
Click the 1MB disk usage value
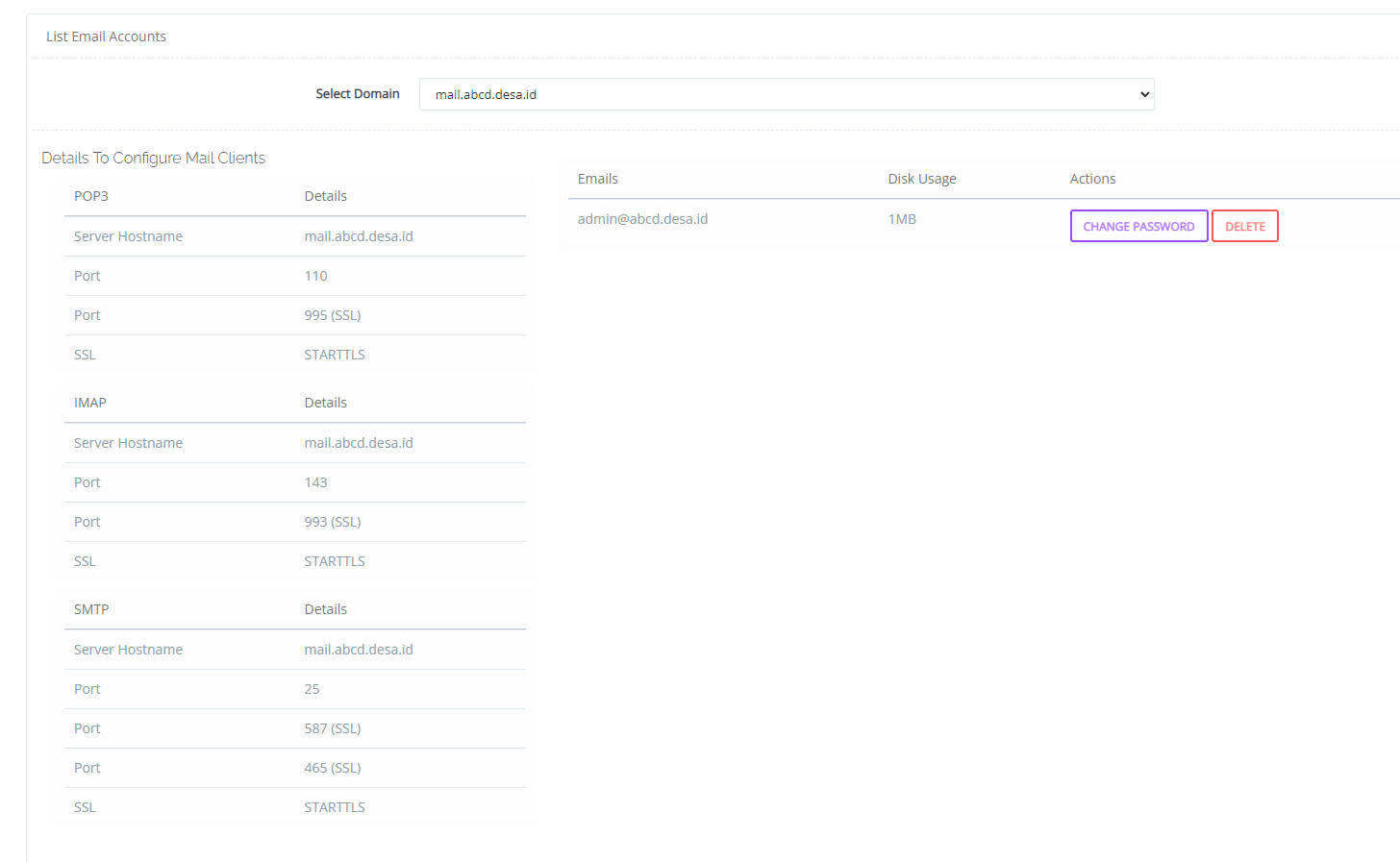902,219
